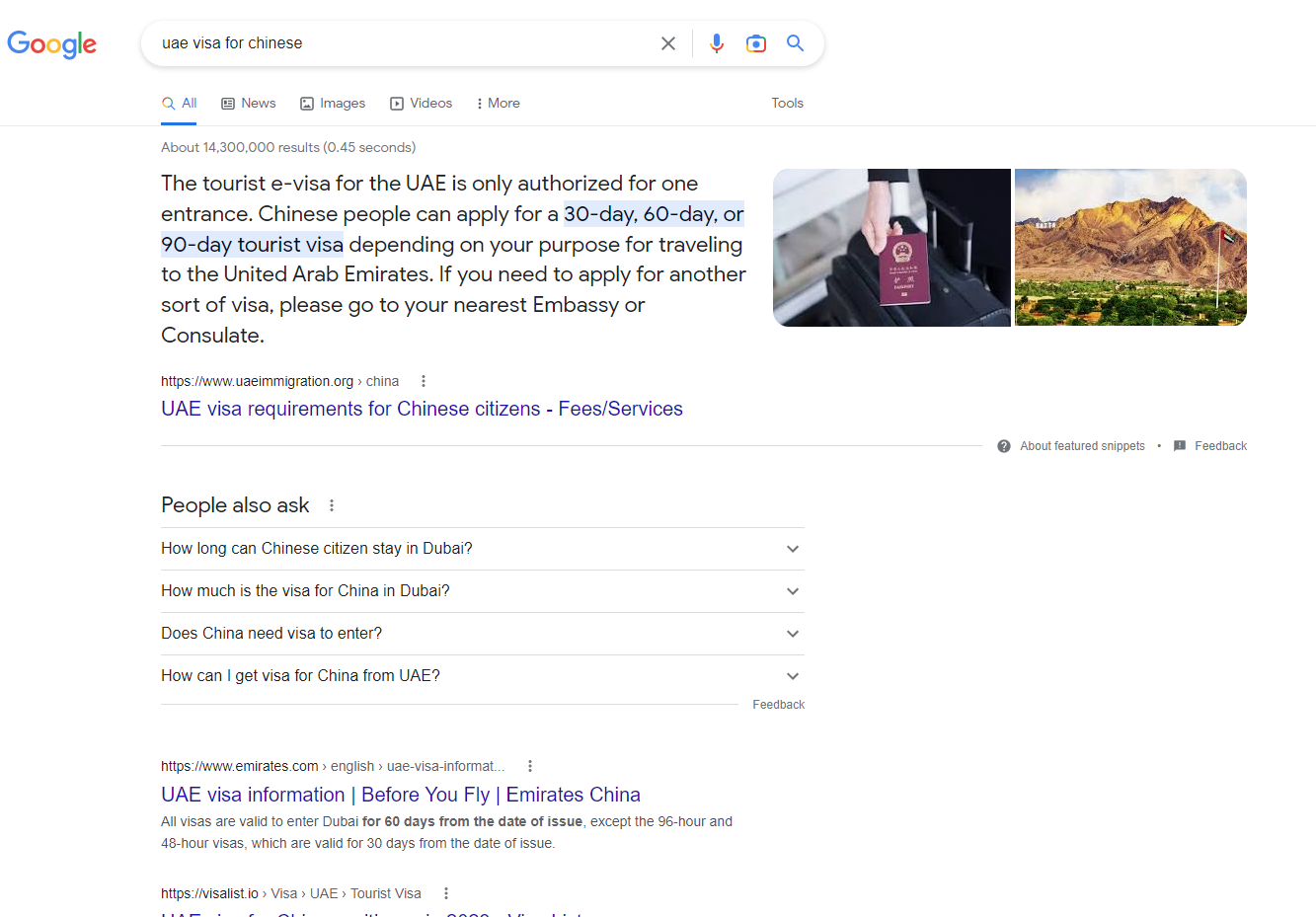
Task: Open the More search categories menu
Action: [x=497, y=103]
